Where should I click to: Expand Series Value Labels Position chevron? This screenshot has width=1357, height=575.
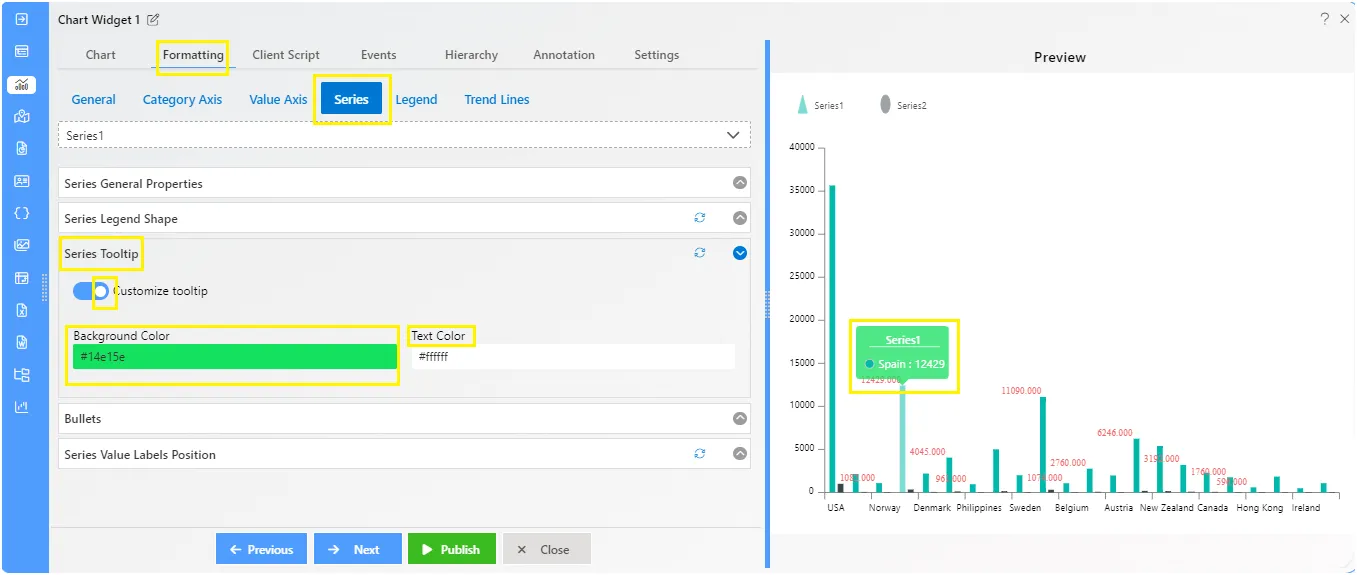tap(740, 454)
